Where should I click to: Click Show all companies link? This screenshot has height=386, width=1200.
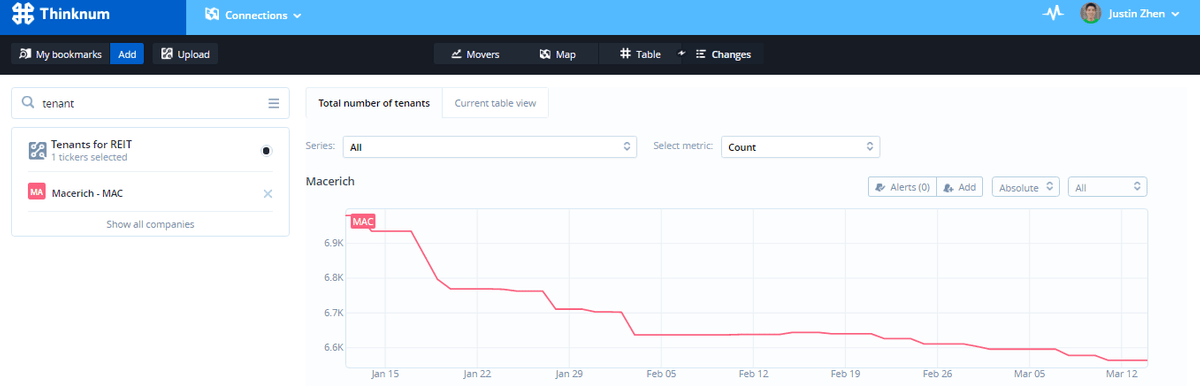(x=150, y=224)
